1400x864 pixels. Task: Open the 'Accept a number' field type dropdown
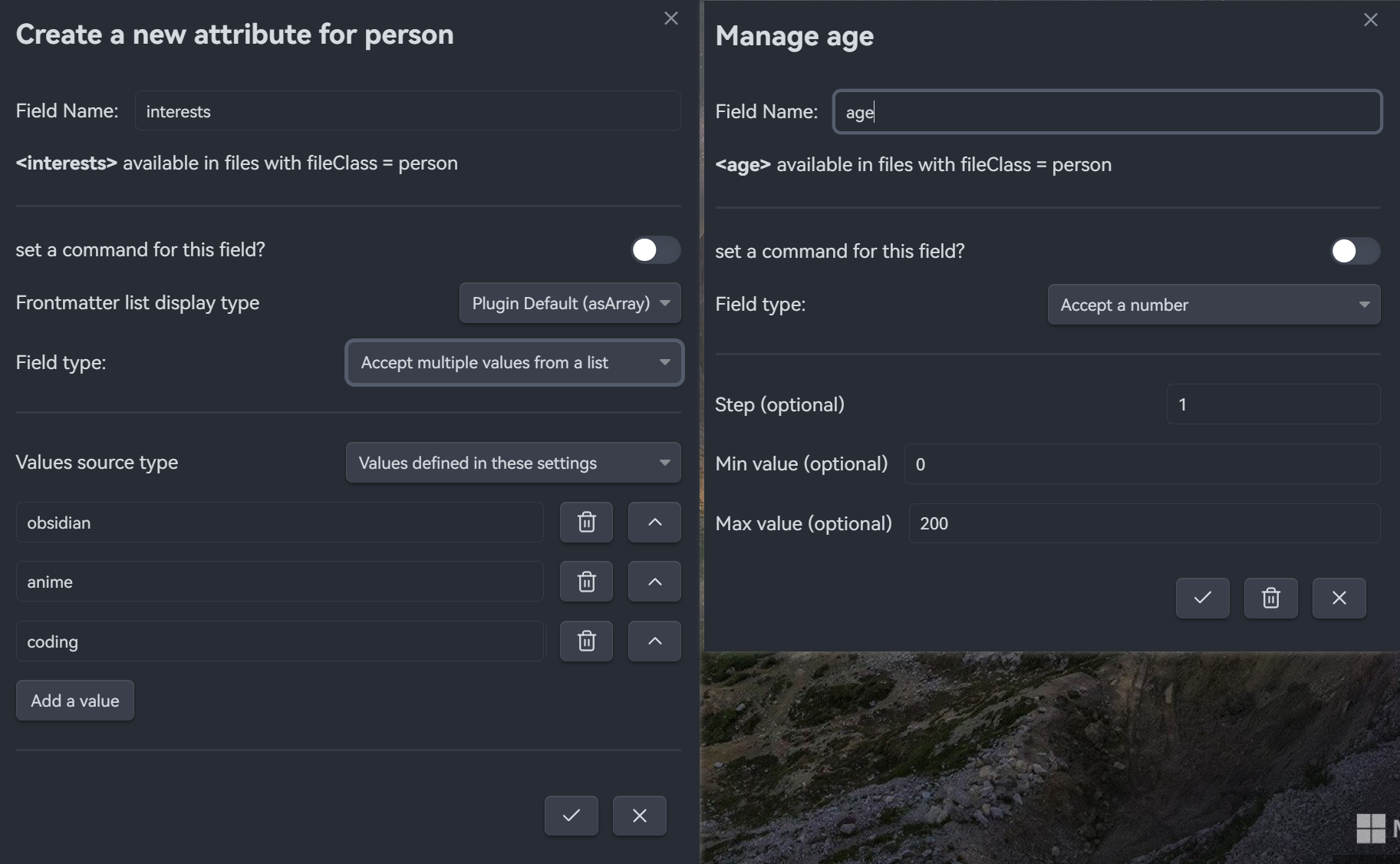pyautogui.click(x=1214, y=305)
